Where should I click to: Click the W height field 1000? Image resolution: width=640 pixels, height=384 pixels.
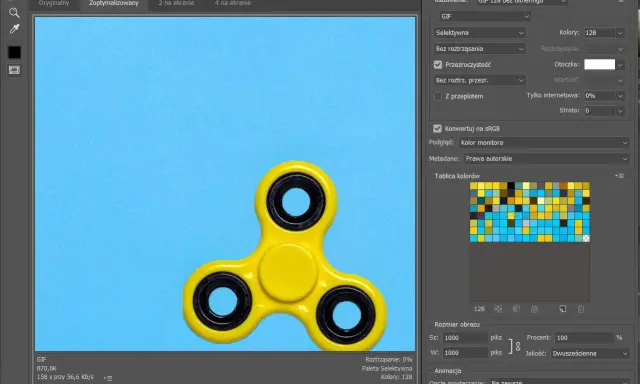(x=465, y=353)
